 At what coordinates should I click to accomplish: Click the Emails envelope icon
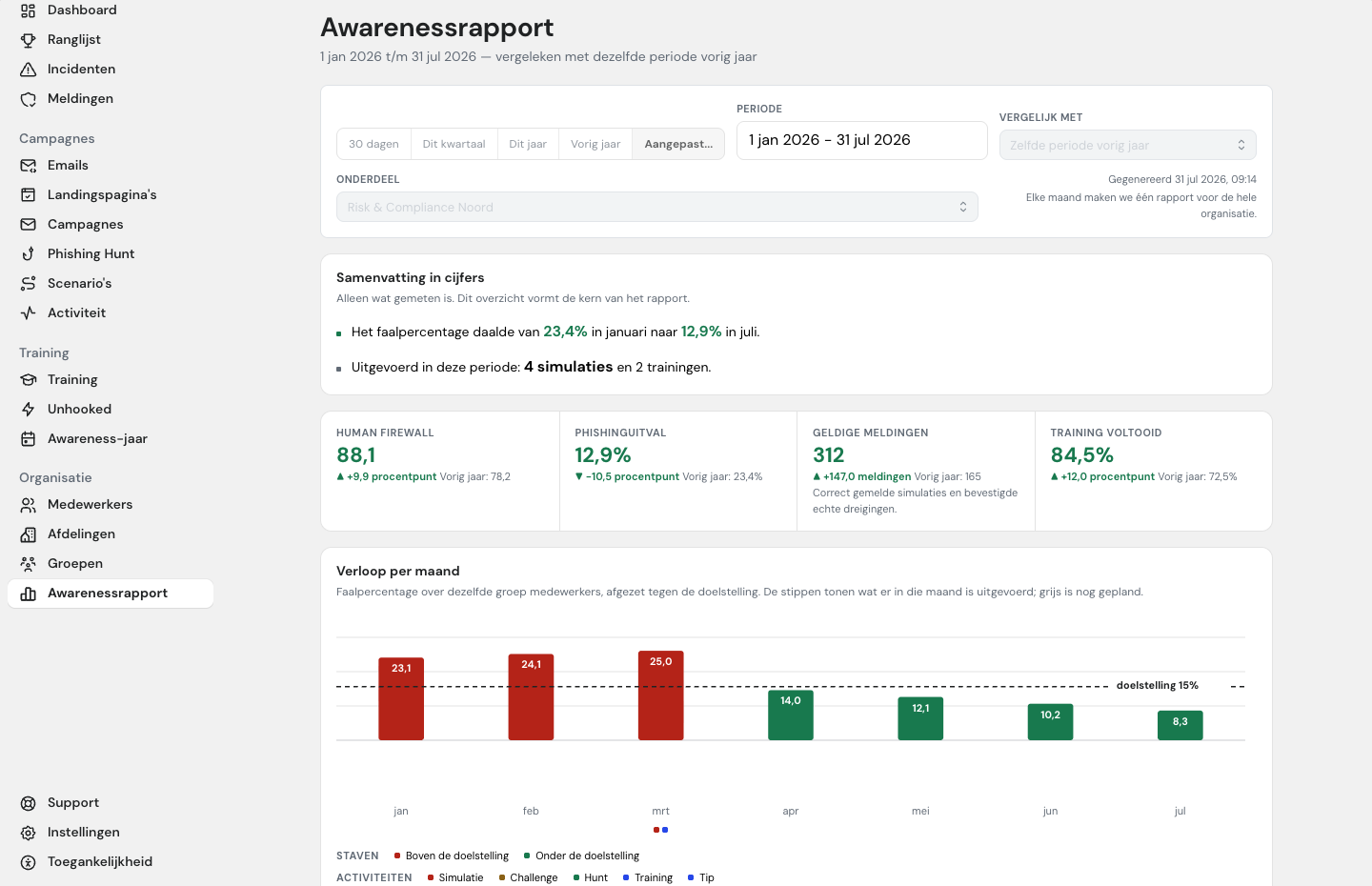(x=29, y=166)
